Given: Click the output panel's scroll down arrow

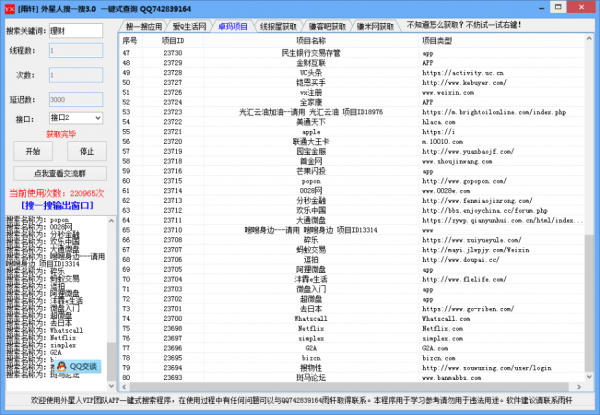Looking at the screenshot, I should [x=111, y=386].
